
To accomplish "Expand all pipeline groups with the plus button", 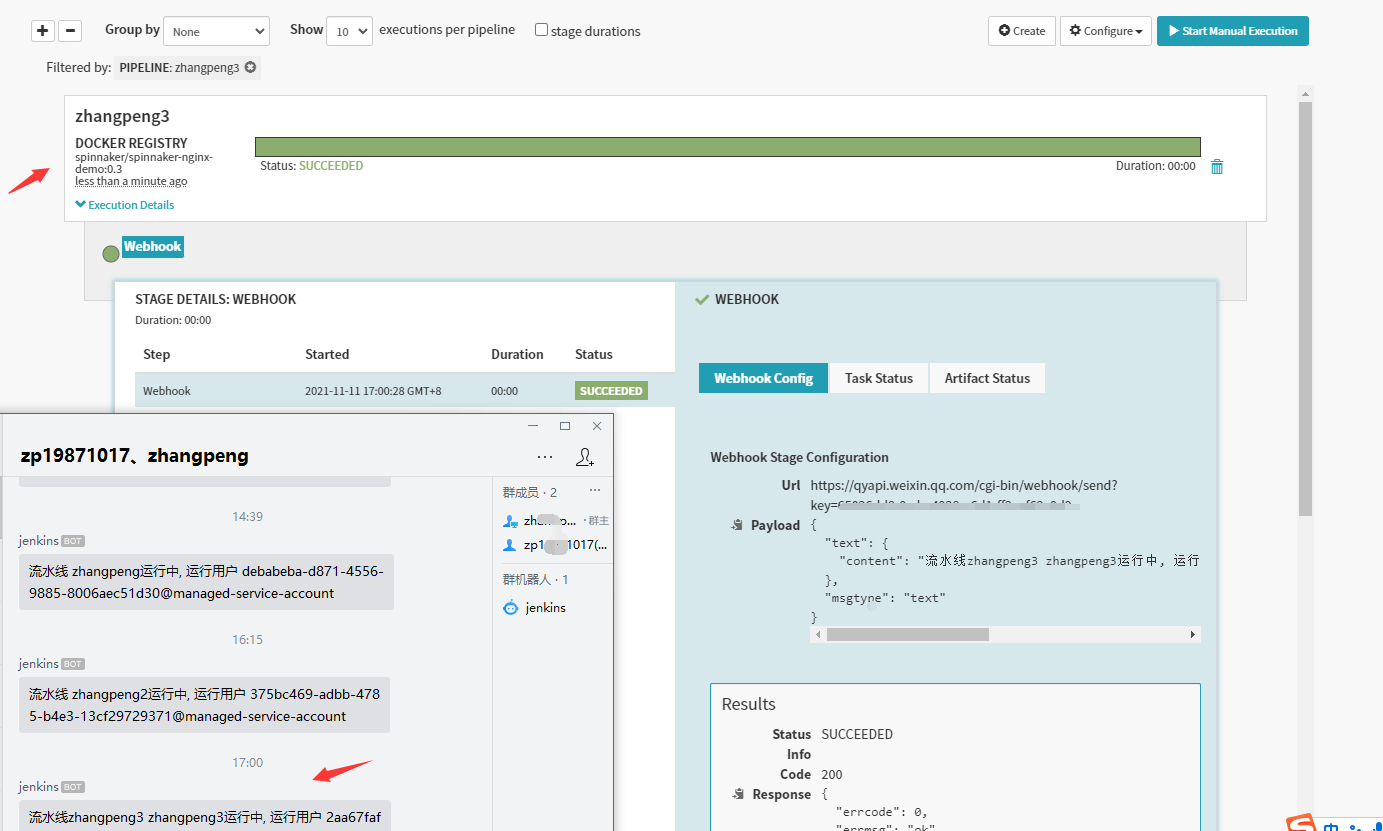I will coord(43,31).
